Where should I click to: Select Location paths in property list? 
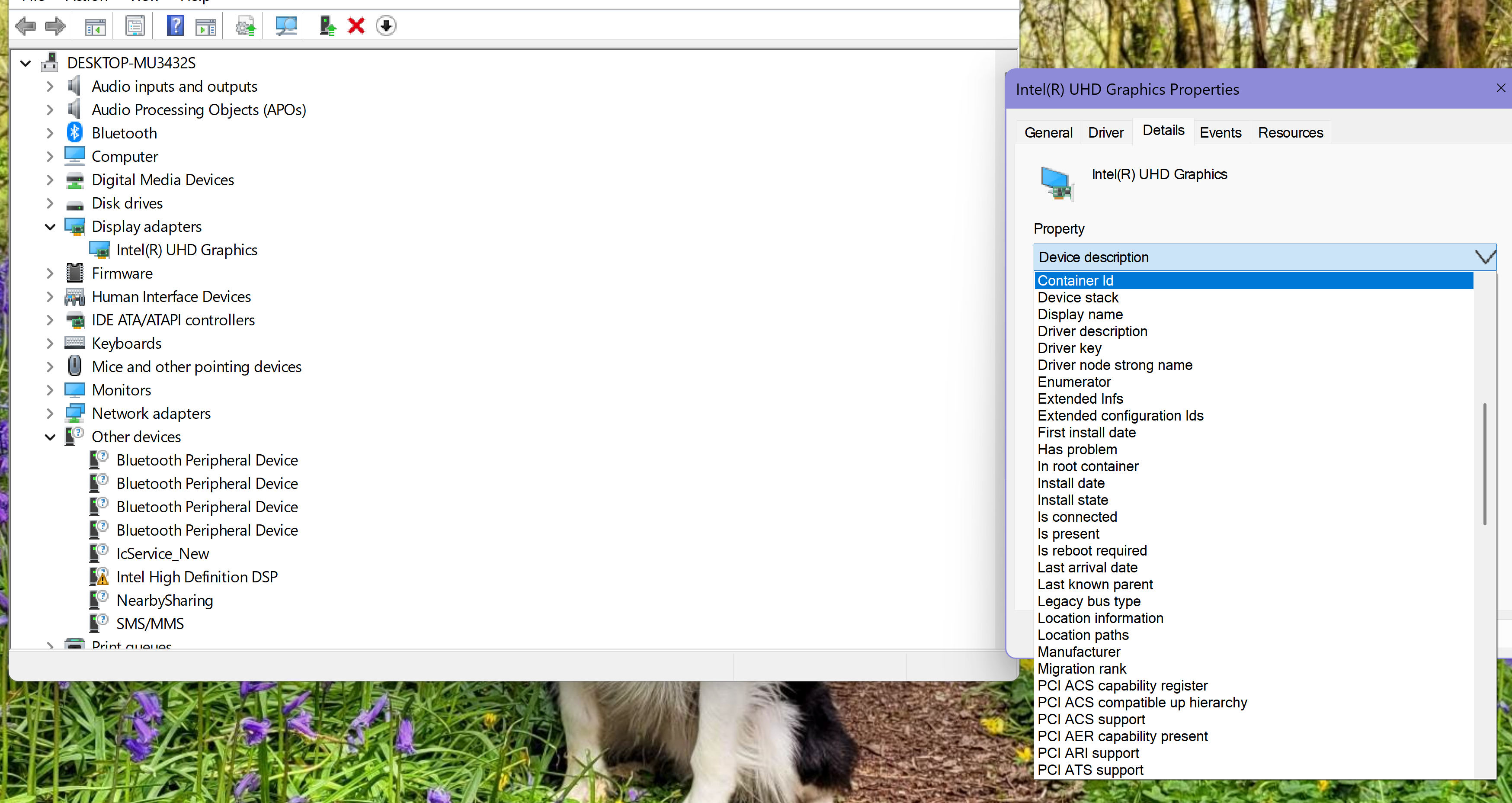(x=1253, y=635)
